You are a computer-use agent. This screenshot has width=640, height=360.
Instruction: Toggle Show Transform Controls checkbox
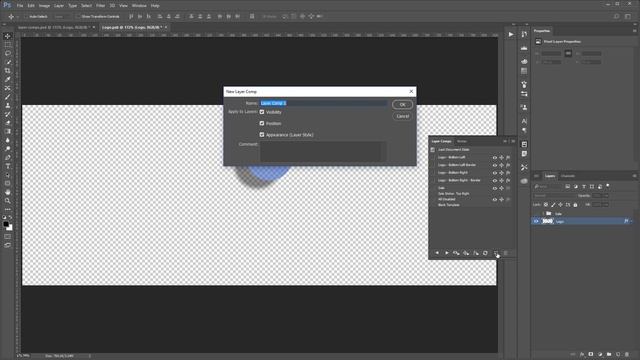coord(78,17)
